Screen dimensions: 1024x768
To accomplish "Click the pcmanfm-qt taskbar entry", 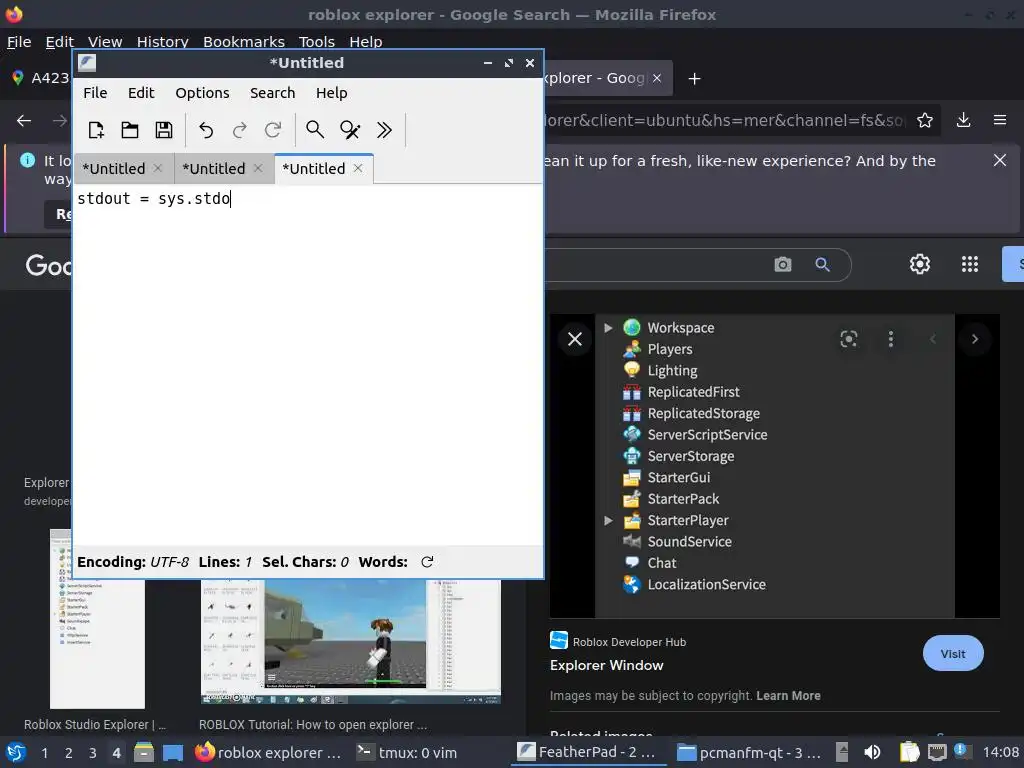I will (x=748, y=753).
